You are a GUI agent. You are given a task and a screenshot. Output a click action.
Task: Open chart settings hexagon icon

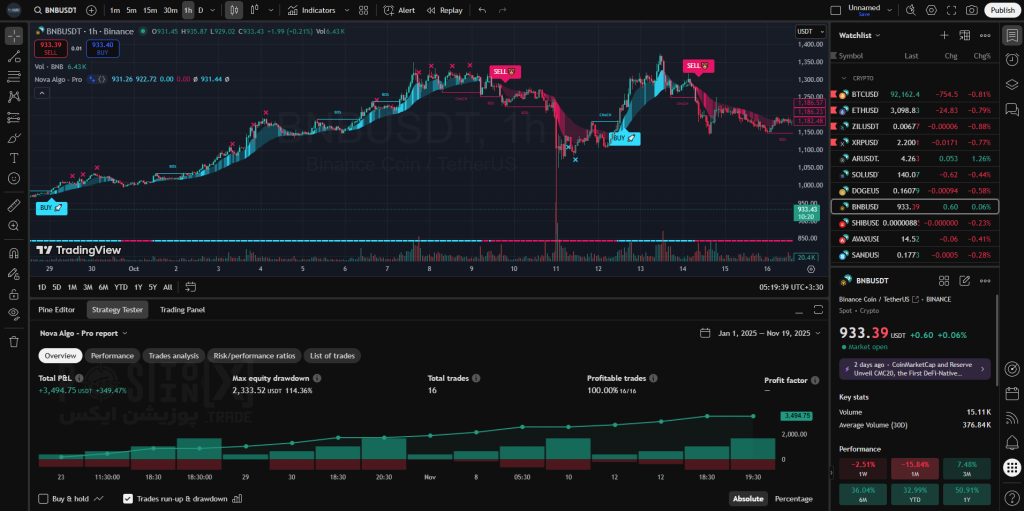coord(931,10)
